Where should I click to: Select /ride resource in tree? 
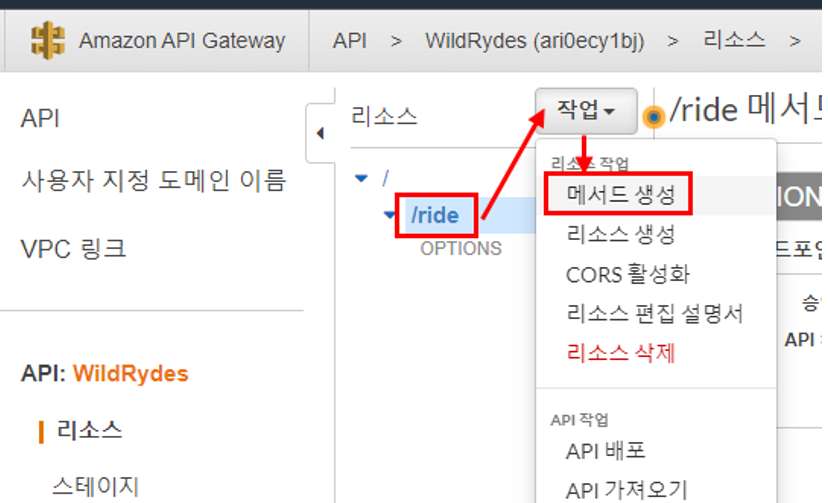pyautogui.click(x=435, y=215)
